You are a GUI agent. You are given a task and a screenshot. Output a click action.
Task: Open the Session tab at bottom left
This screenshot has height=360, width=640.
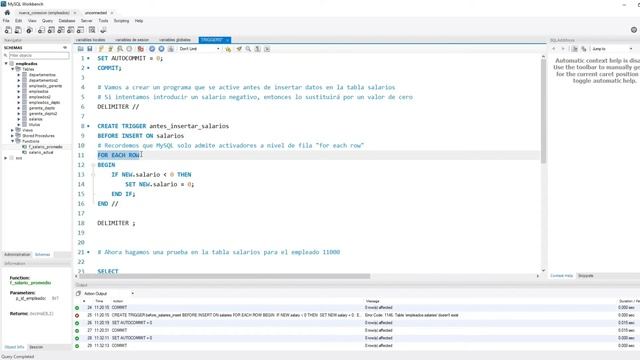click(x=36, y=347)
